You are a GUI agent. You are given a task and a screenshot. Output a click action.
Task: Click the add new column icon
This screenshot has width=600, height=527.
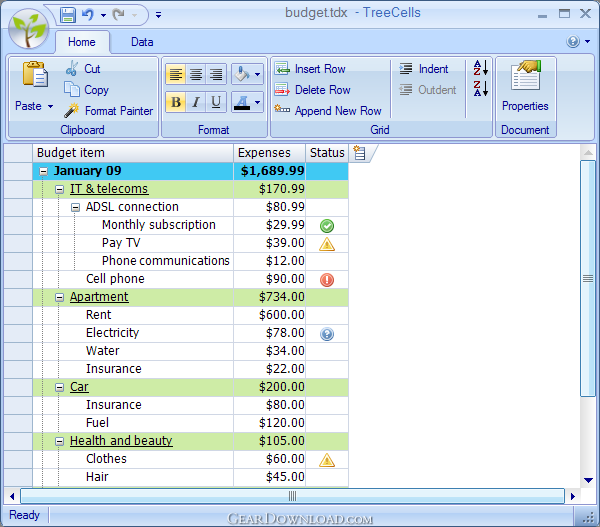point(359,153)
